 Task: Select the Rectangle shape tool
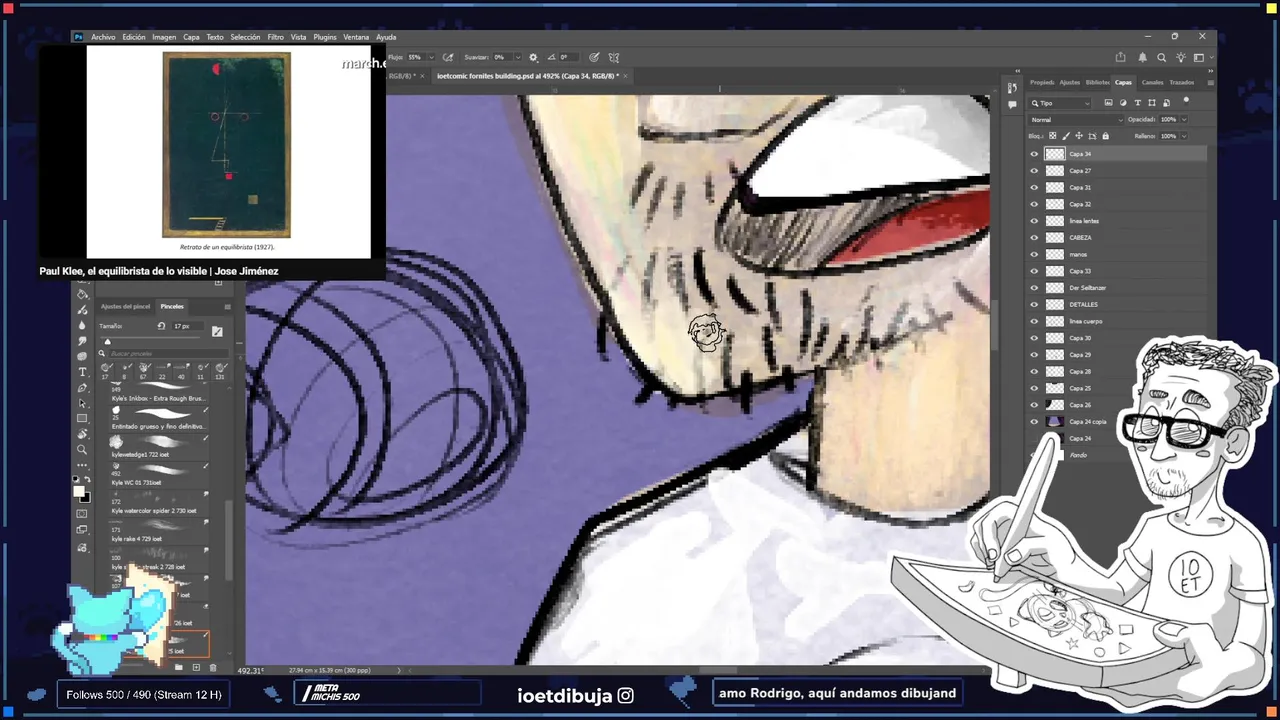click(x=82, y=418)
